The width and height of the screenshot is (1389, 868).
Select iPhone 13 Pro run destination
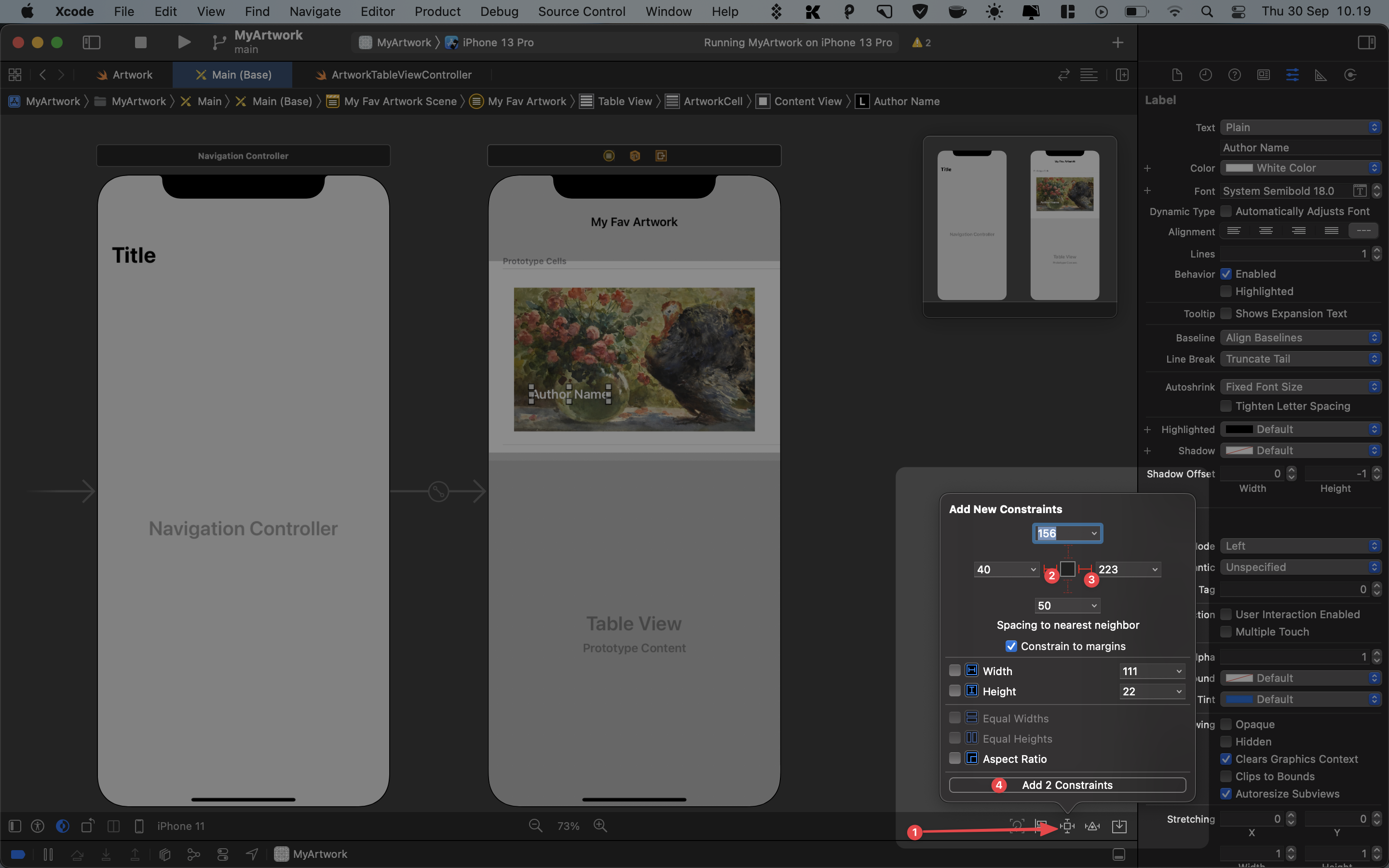point(490,42)
